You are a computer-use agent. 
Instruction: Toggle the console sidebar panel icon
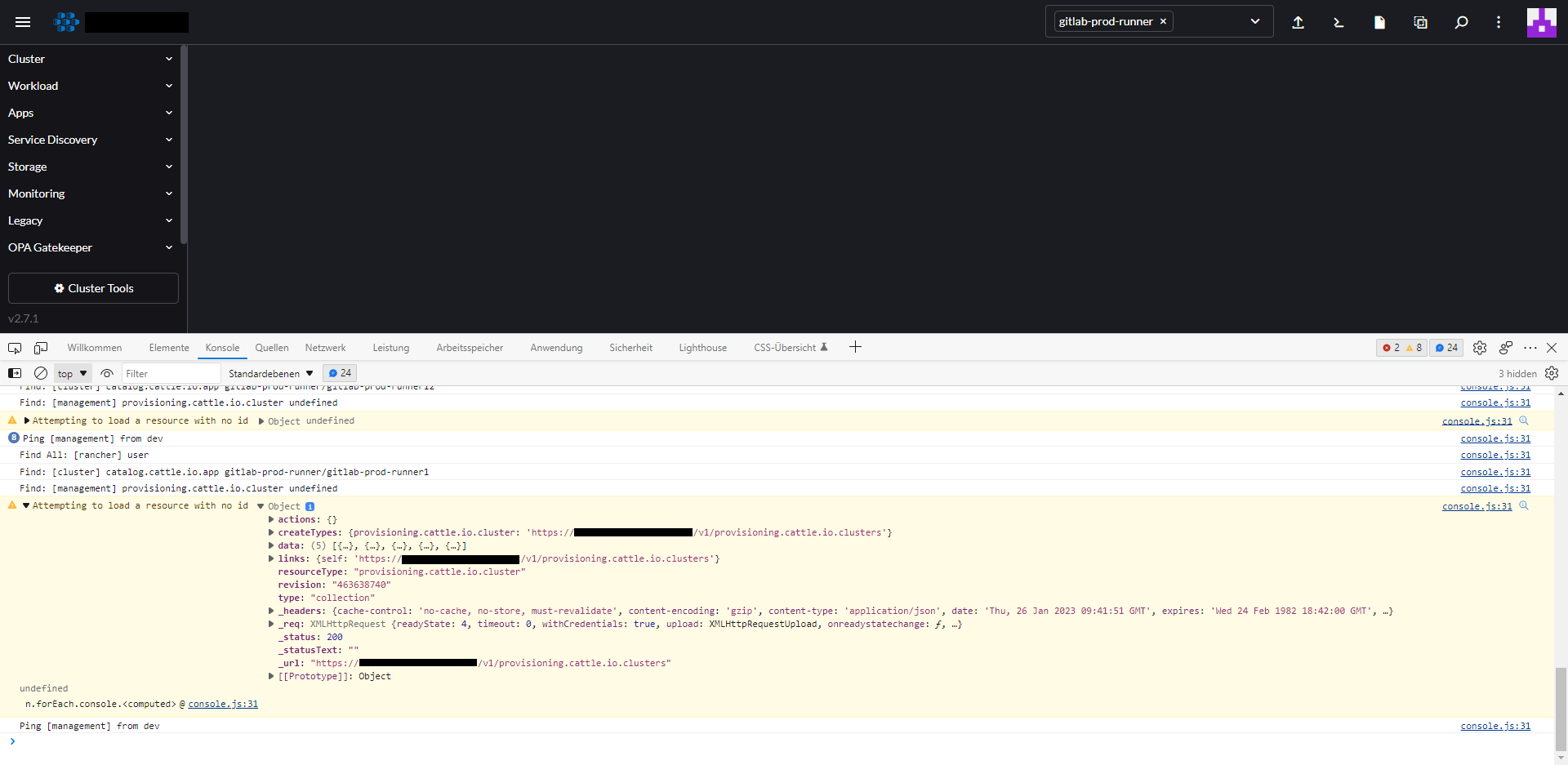click(x=14, y=373)
